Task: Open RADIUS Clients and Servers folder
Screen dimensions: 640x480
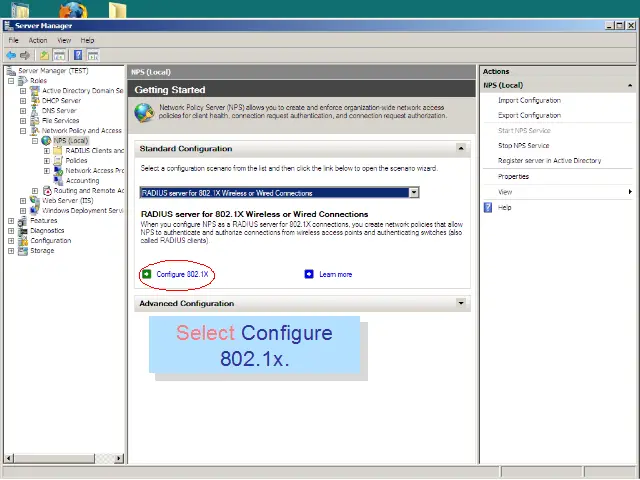Action: coord(95,151)
